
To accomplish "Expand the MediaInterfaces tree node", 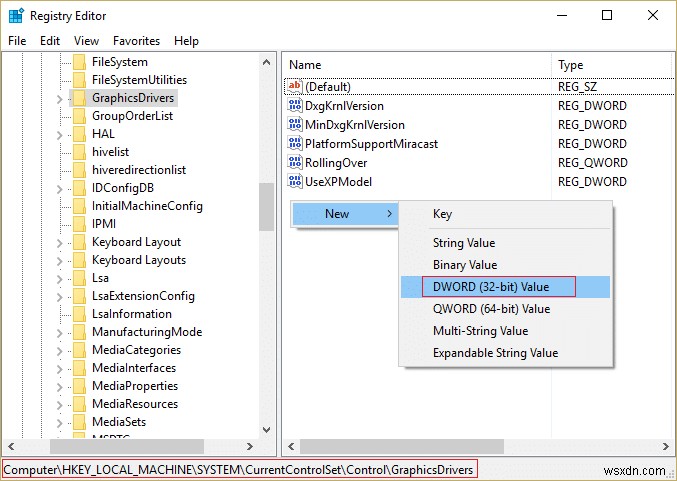I will coord(60,369).
